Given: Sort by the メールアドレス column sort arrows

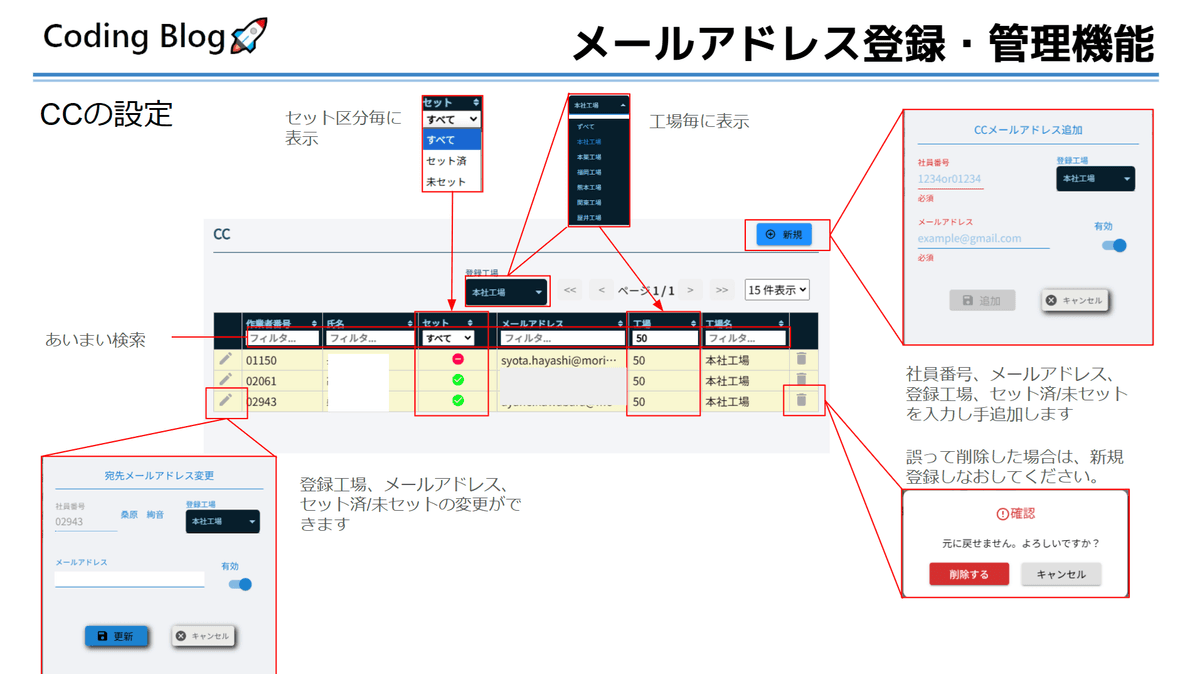Looking at the screenshot, I should [x=613, y=324].
